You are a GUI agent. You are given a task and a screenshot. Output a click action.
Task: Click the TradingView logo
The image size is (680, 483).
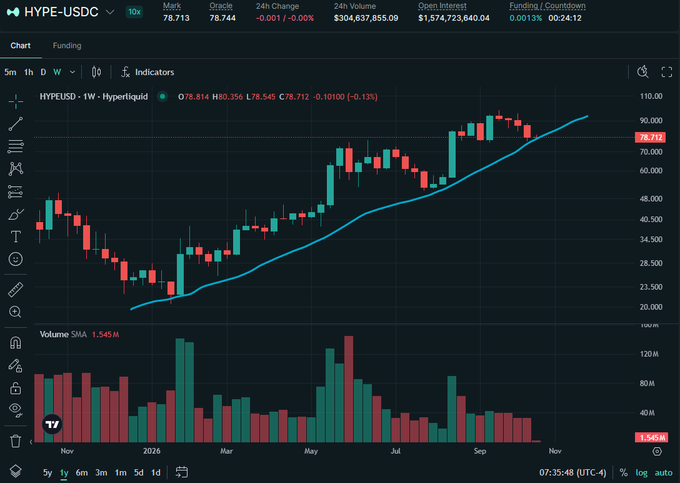[x=52, y=424]
